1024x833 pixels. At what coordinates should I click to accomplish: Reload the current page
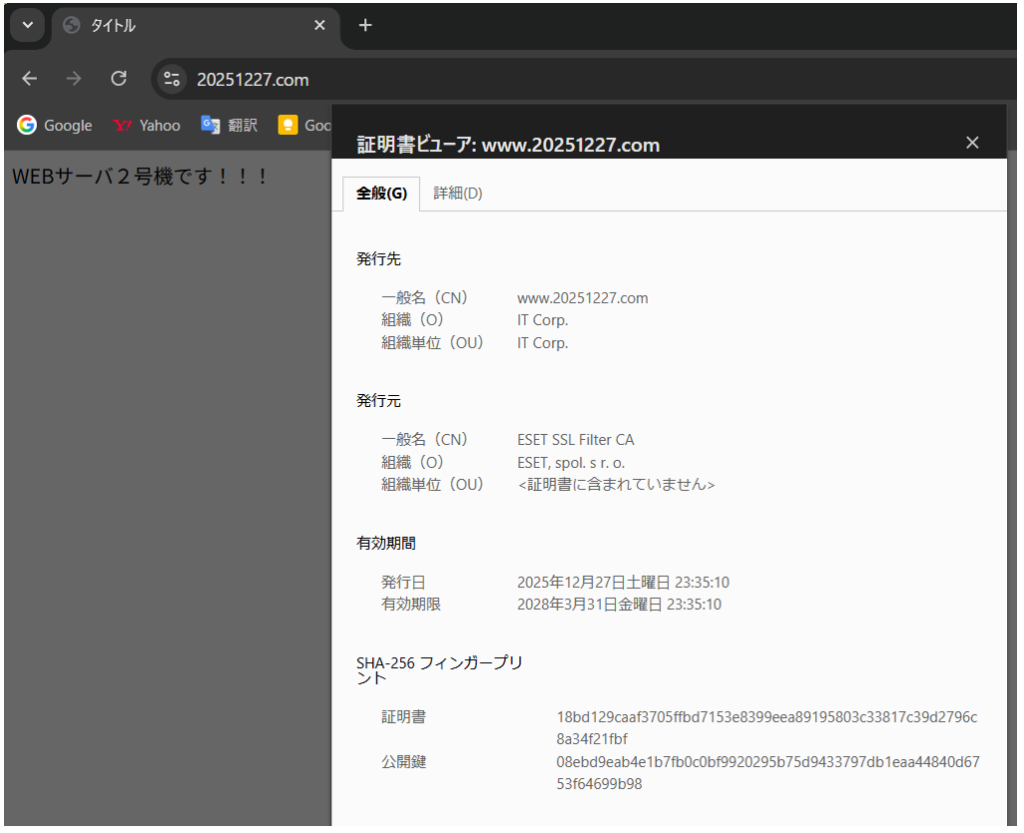point(118,79)
